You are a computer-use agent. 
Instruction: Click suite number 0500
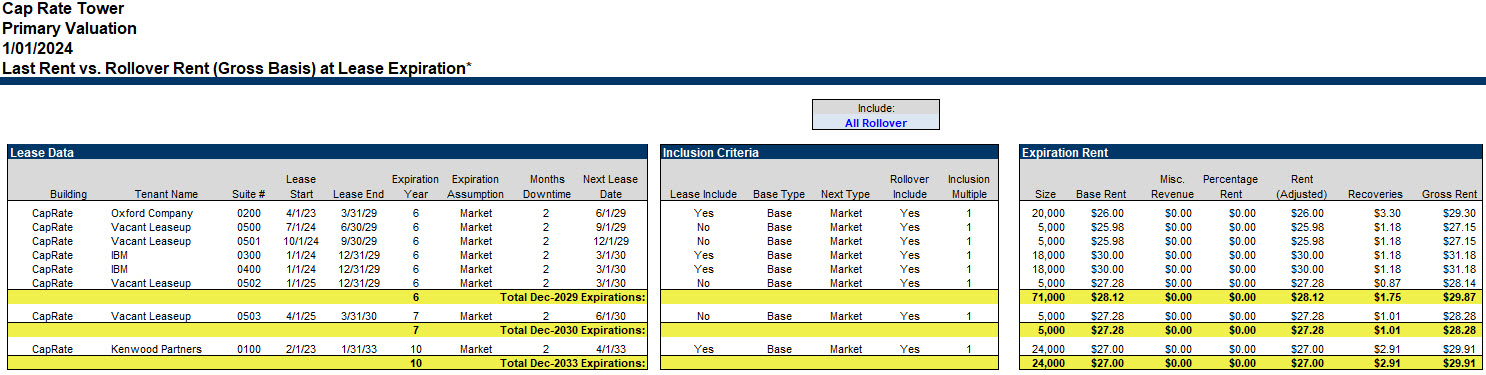tap(249, 227)
